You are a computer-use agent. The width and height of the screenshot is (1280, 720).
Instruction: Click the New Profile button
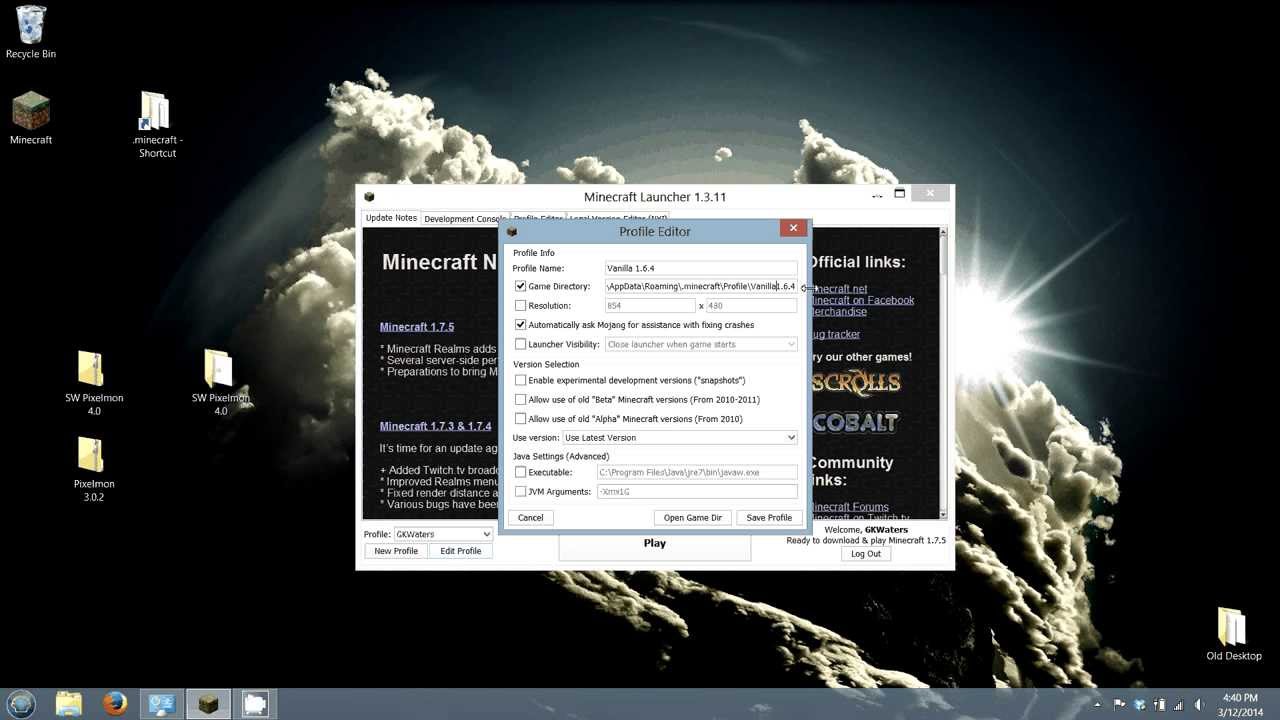point(396,551)
